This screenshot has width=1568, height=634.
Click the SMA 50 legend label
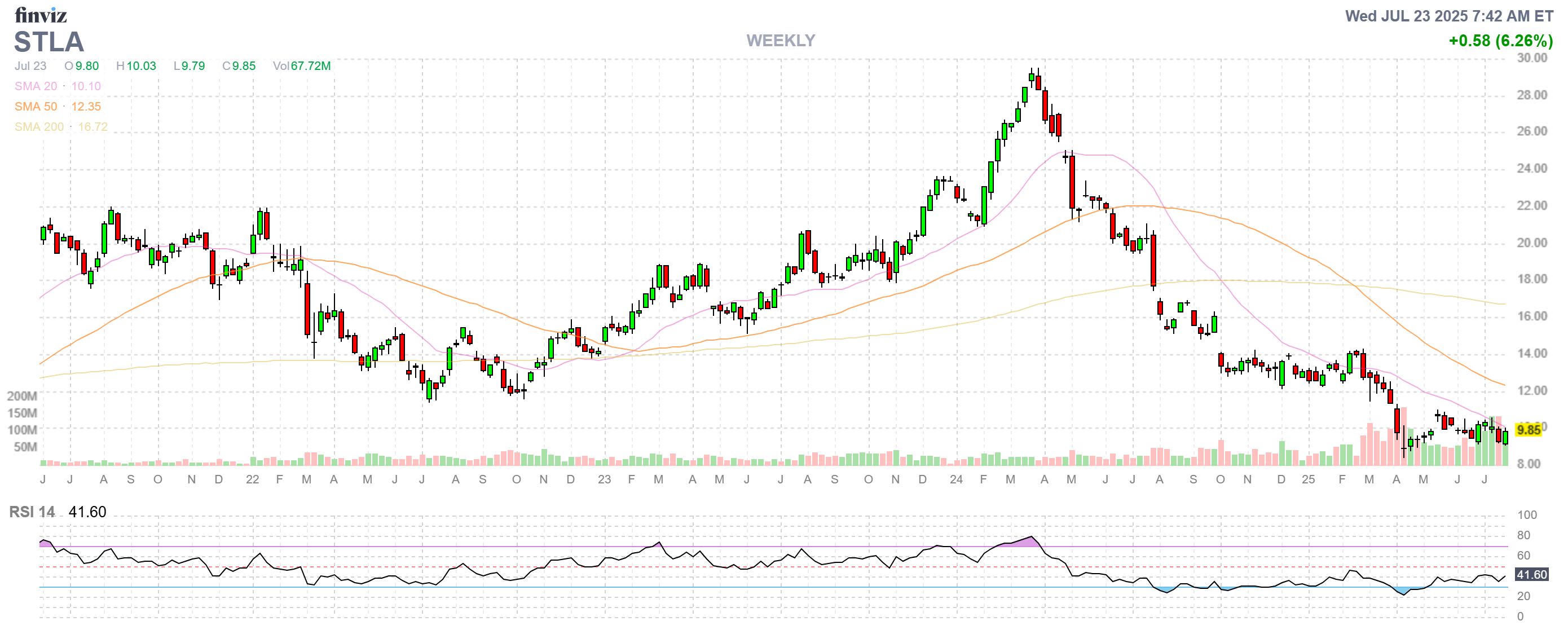point(36,107)
